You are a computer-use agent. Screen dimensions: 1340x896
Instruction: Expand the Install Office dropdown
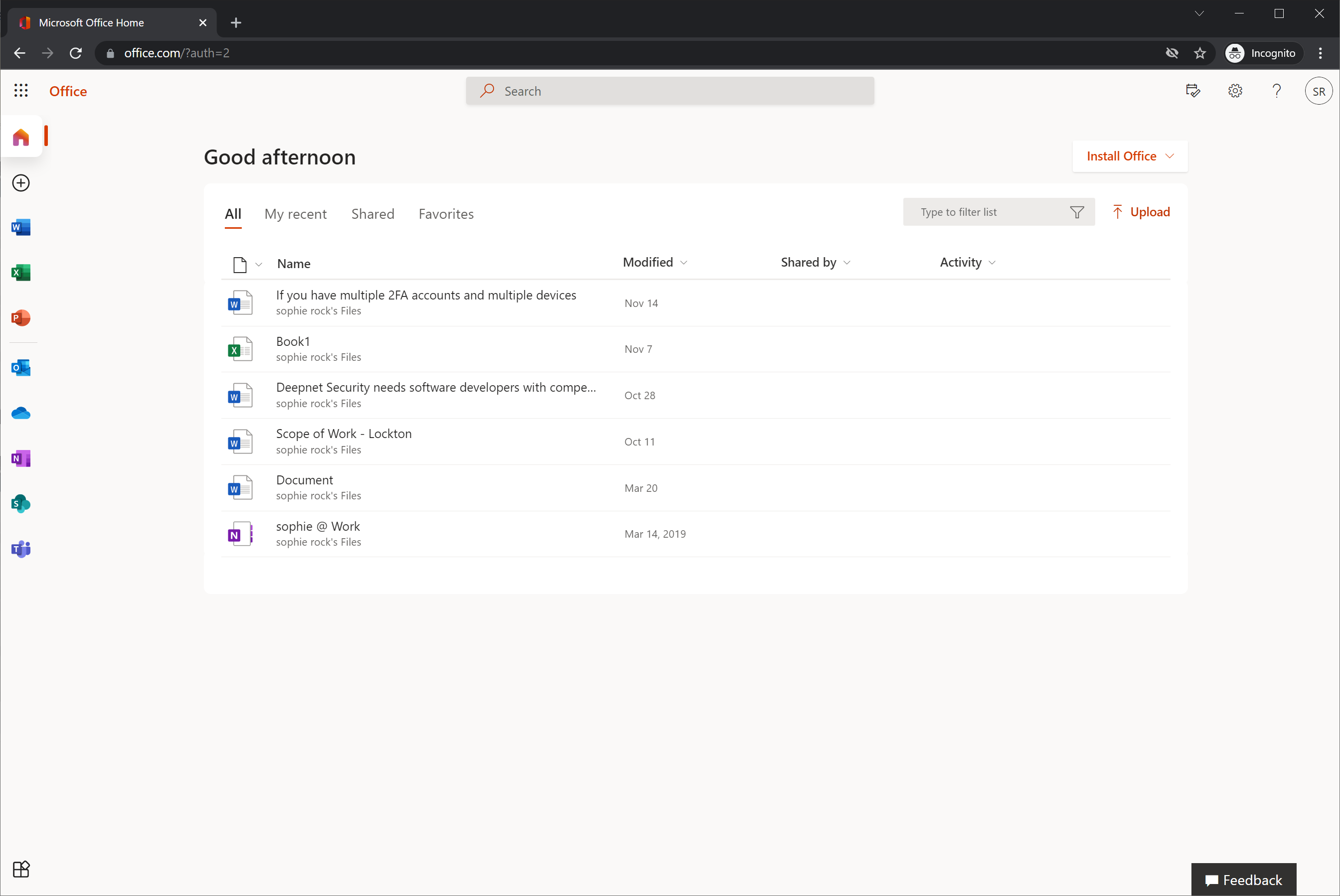[1130, 156]
